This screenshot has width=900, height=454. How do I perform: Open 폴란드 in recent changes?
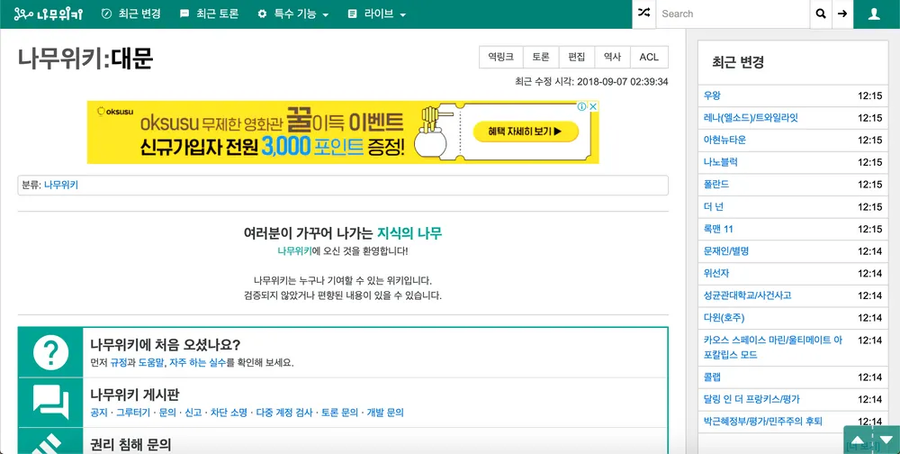click(716, 185)
